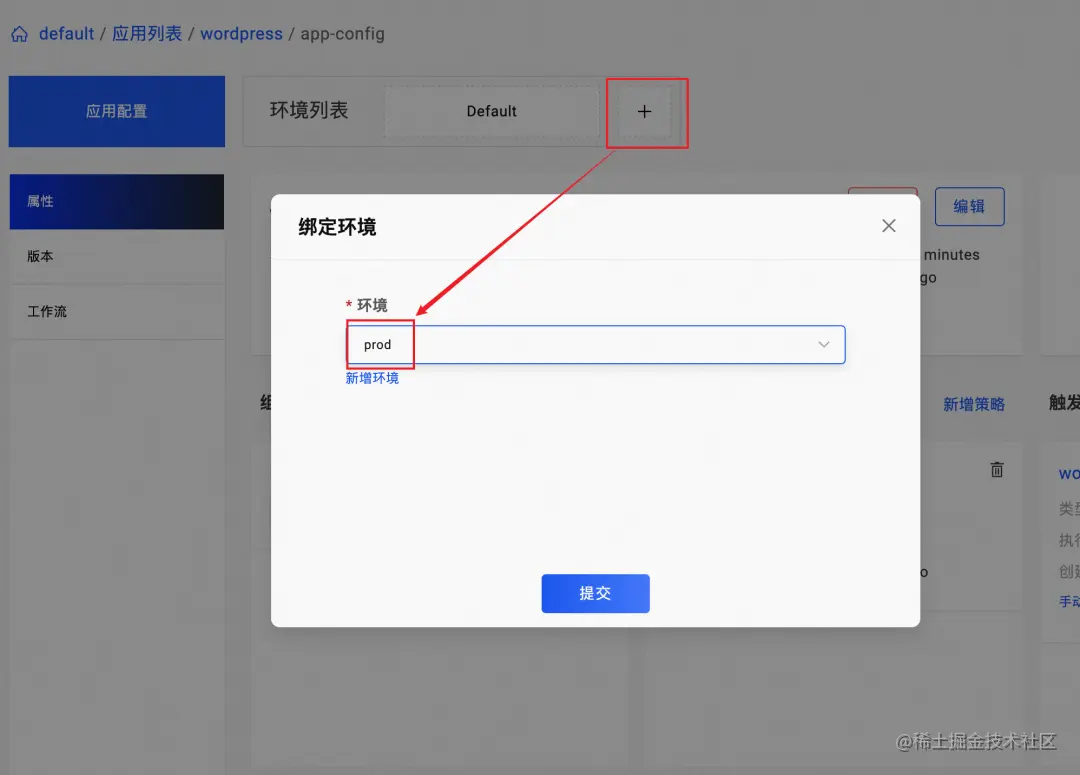1080x775 pixels.
Task: Go to 应用列表 breadcrumb link
Action: point(147,34)
